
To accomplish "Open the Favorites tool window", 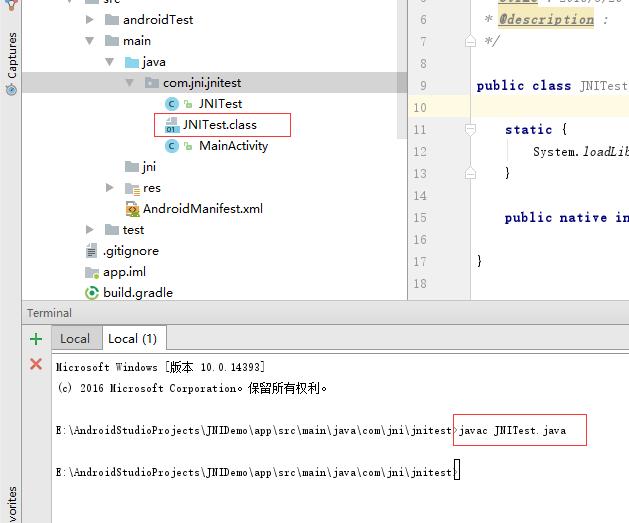I will (12, 504).
